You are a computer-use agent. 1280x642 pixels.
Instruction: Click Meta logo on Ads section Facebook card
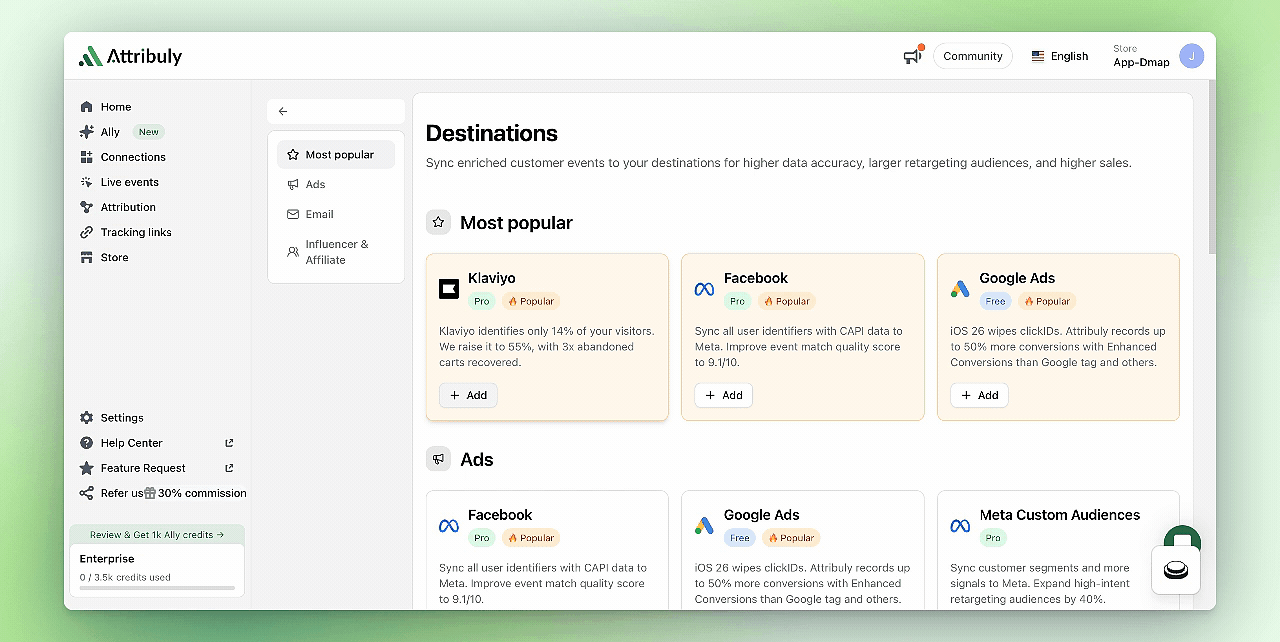[449, 526]
